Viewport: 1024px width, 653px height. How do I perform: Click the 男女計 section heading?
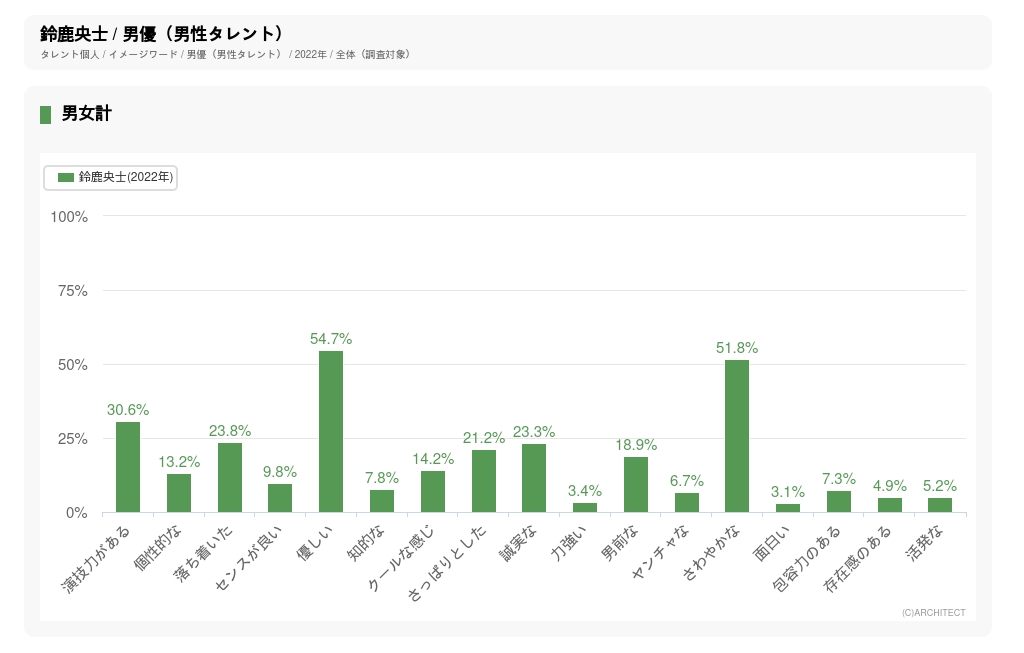[86, 114]
